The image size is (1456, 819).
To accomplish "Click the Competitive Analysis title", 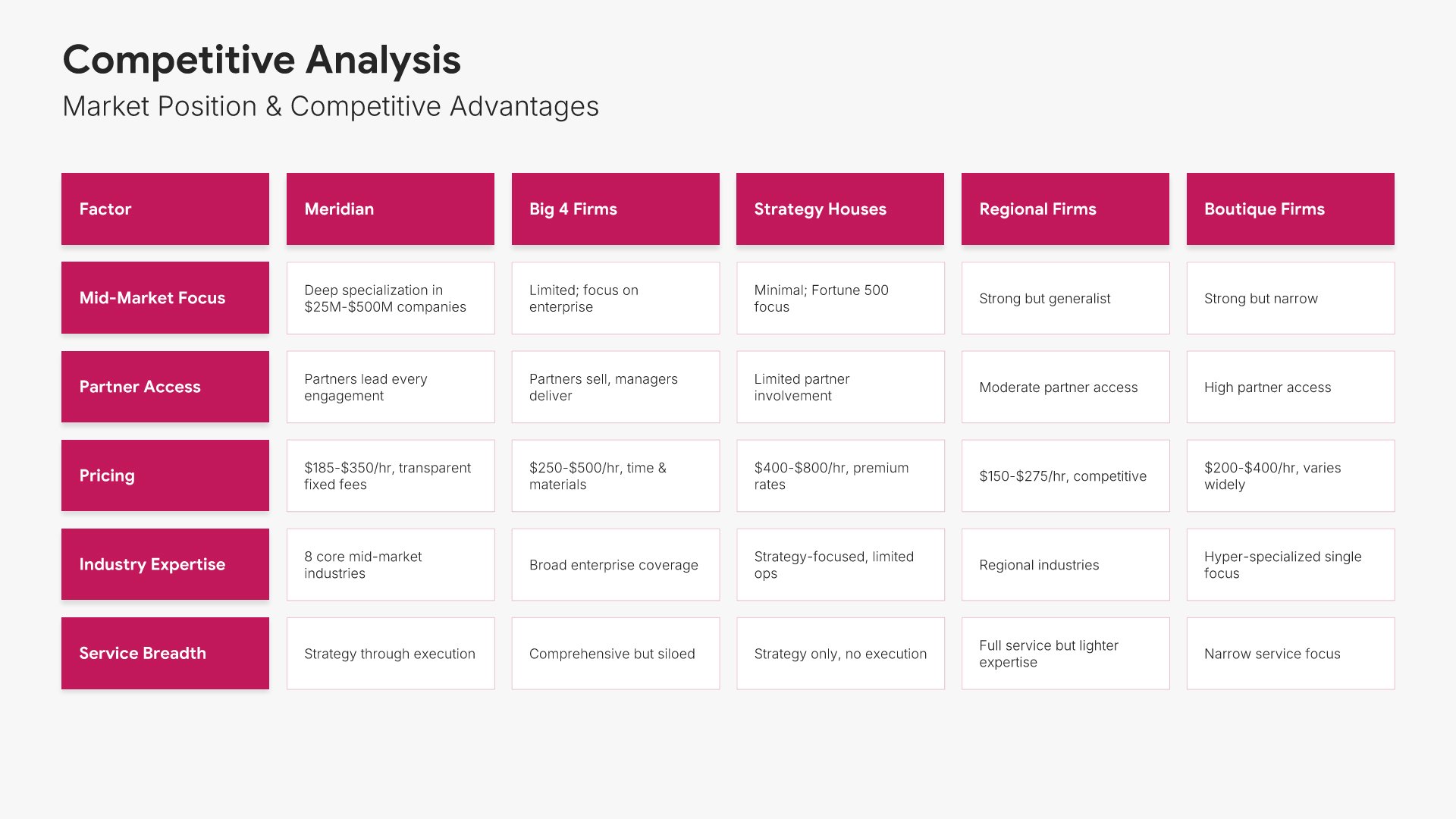I will click(262, 60).
